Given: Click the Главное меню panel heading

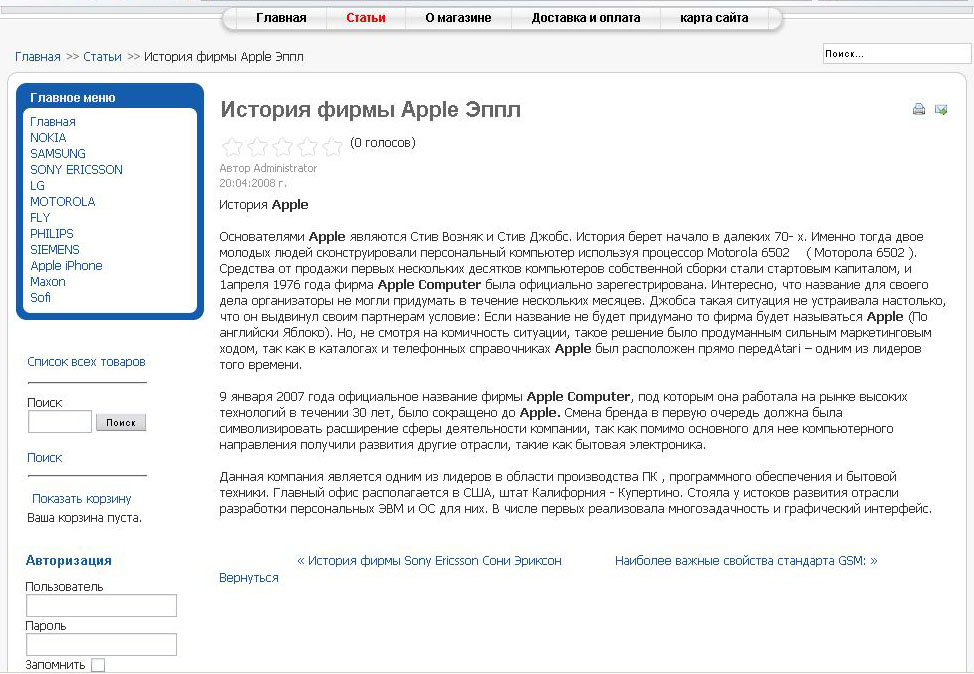Looking at the screenshot, I should tap(73, 98).
